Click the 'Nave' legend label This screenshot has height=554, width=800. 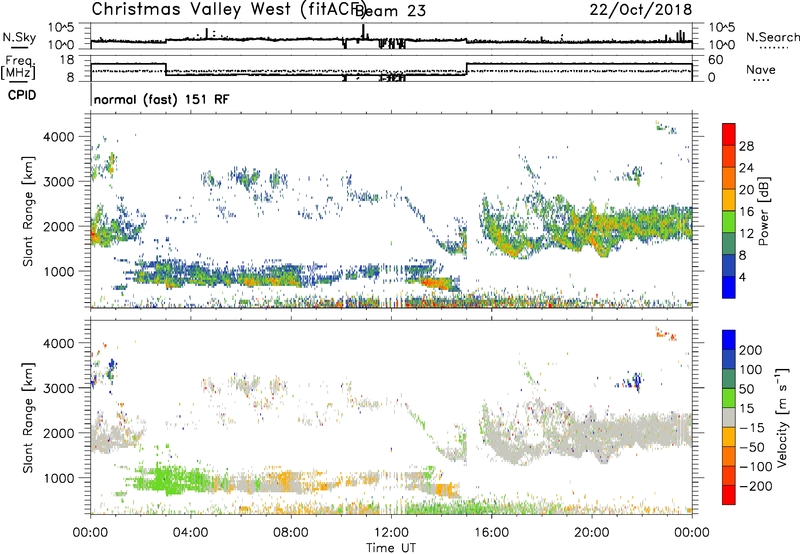761,70
